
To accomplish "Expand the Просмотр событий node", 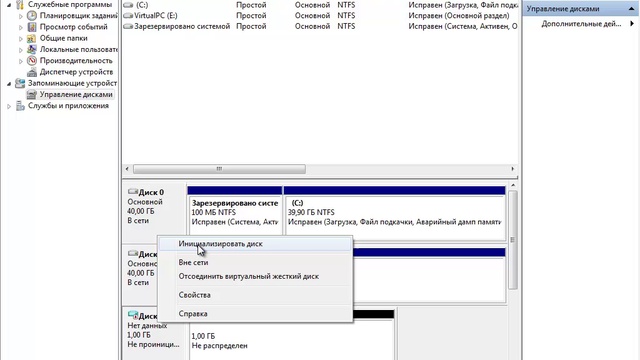I will (21, 27).
